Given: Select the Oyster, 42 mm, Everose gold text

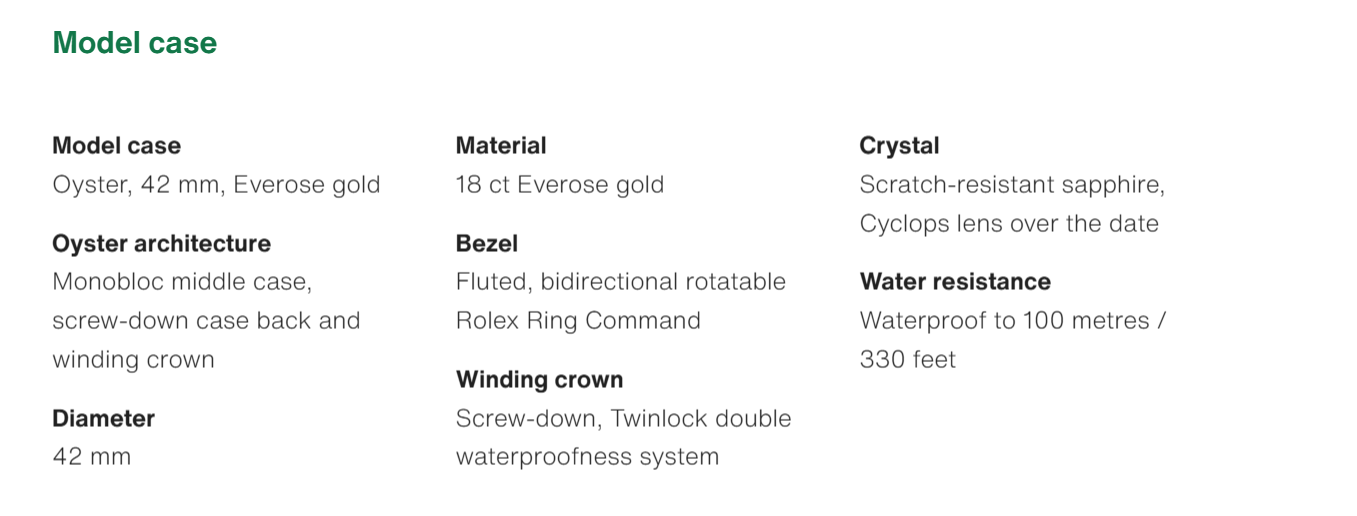Looking at the screenshot, I should pyautogui.click(x=216, y=185).
